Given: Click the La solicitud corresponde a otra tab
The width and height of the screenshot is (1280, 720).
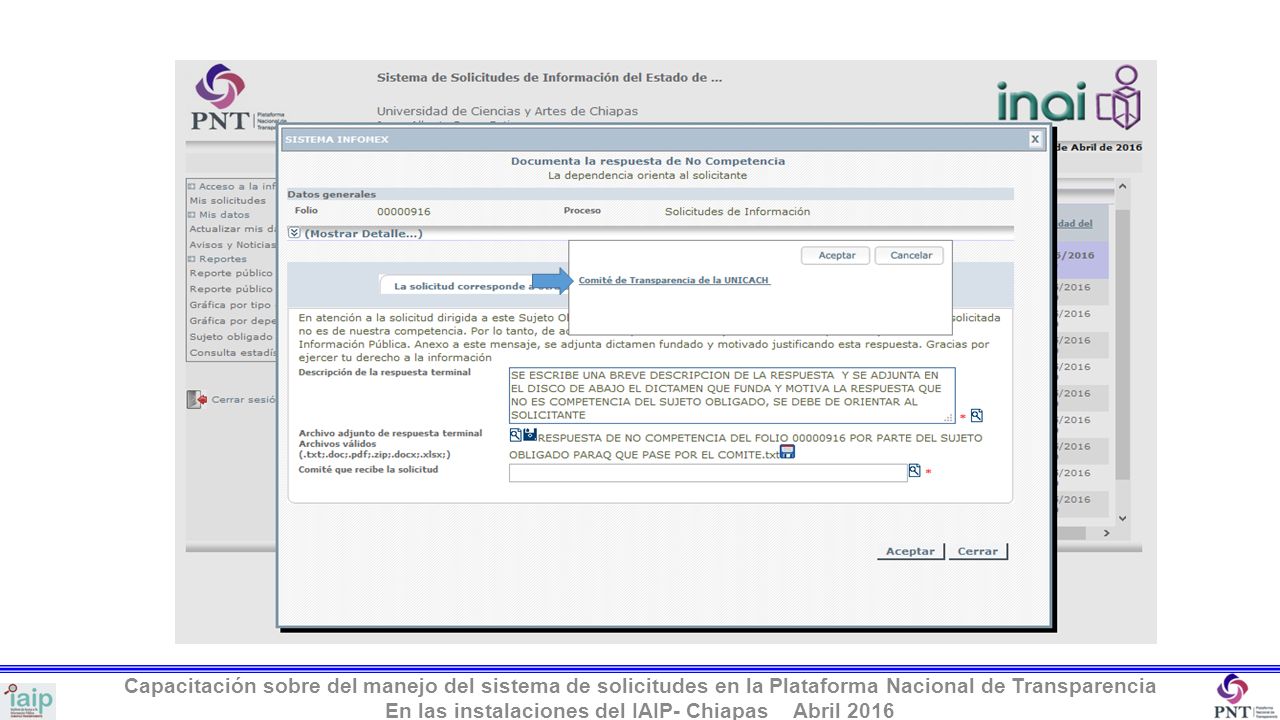Looking at the screenshot, I should coord(476,286).
